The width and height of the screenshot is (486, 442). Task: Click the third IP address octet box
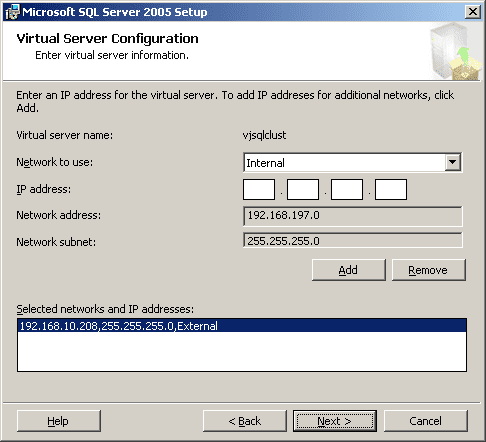pyautogui.click(x=347, y=189)
